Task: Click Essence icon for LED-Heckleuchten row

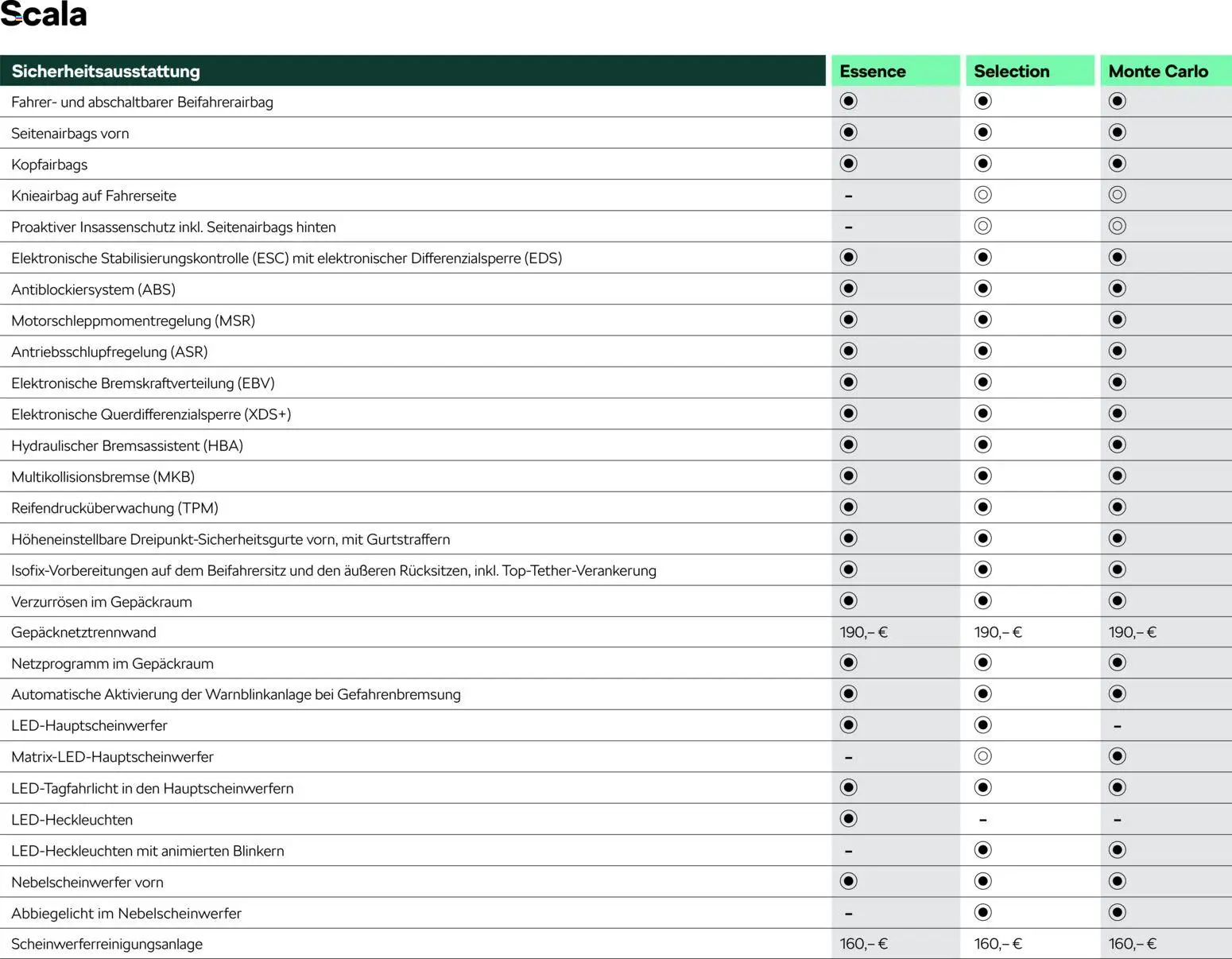Action: click(x=848, y=819)
